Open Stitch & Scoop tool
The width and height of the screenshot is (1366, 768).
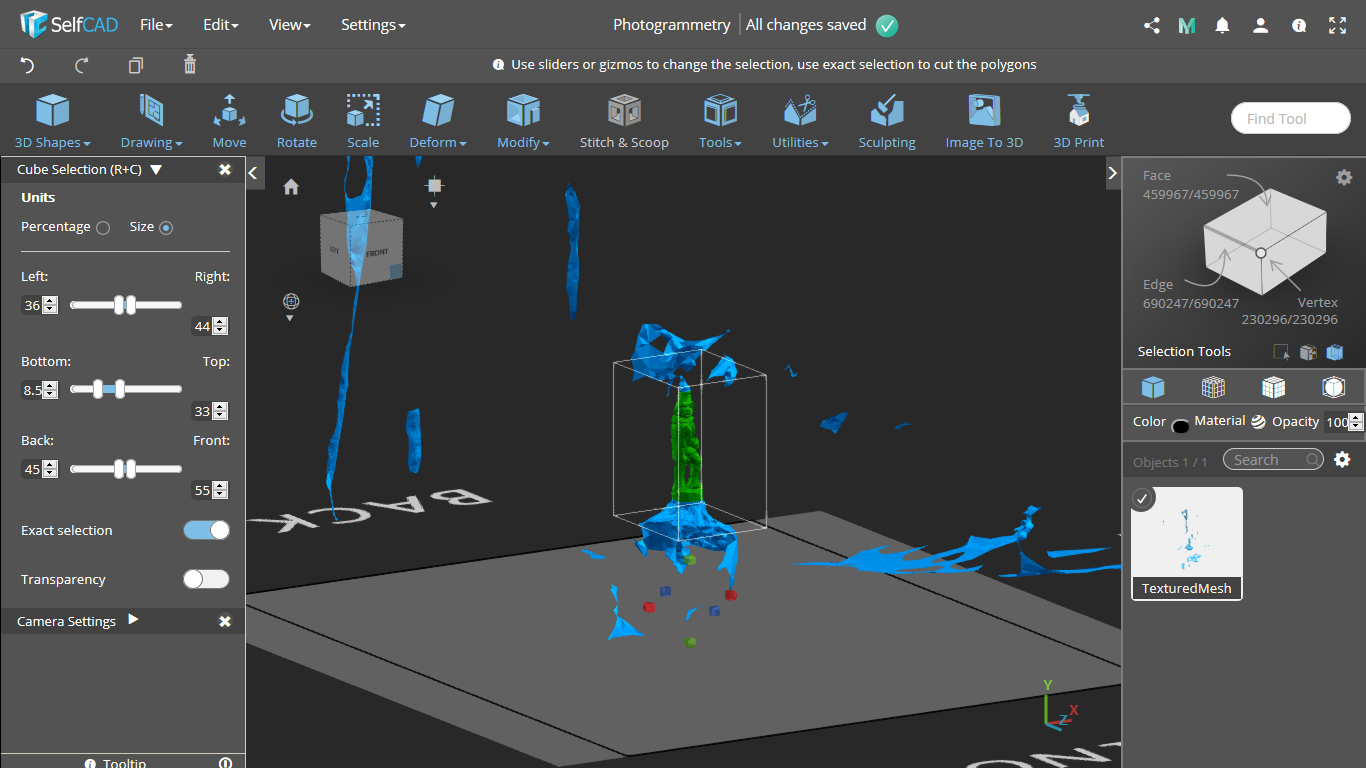click(x=624, y=121)
